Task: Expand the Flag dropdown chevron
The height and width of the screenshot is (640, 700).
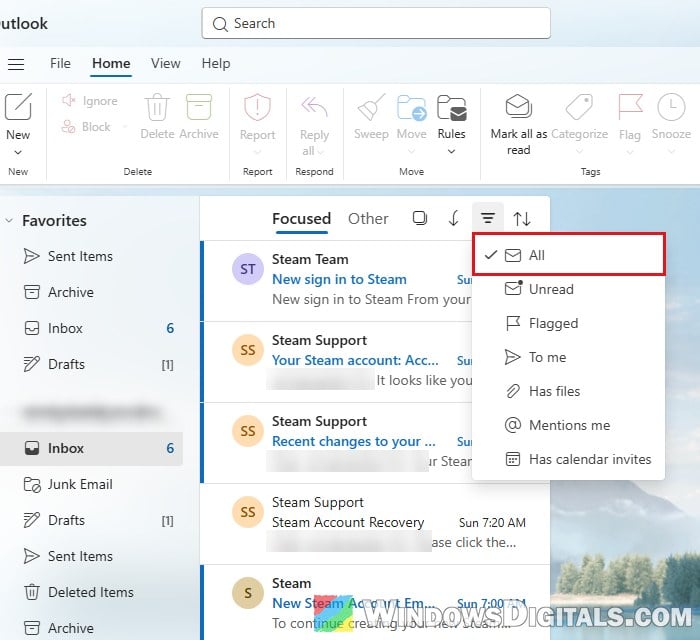Action: (630, 152)
